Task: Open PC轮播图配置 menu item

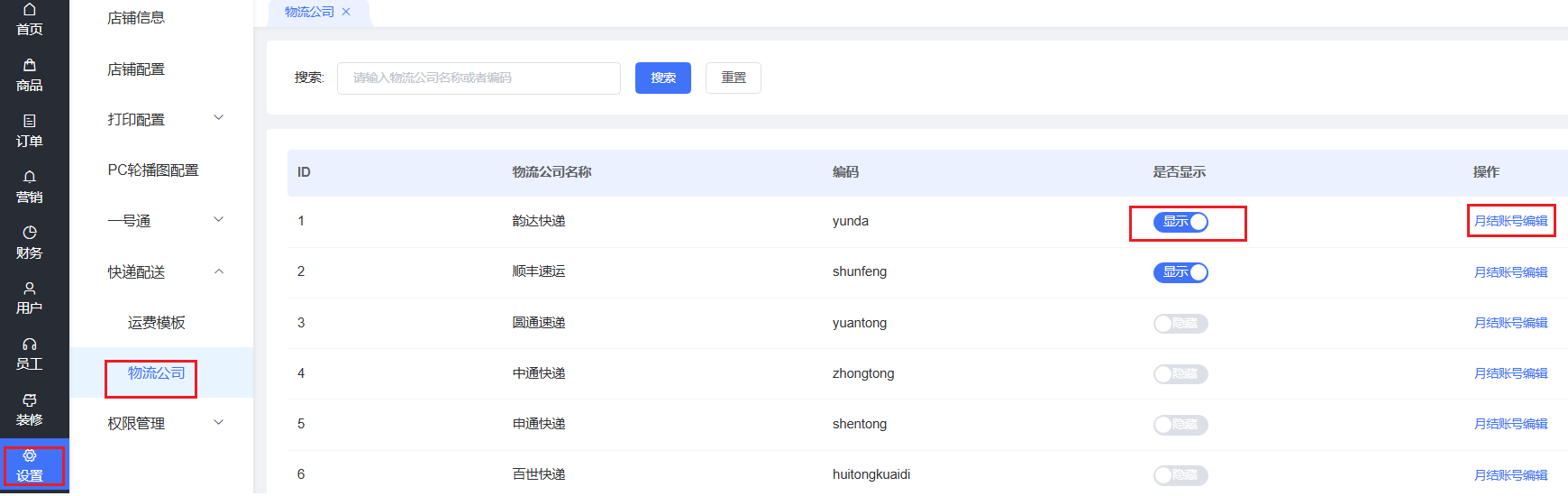Action: pos(153,170)
